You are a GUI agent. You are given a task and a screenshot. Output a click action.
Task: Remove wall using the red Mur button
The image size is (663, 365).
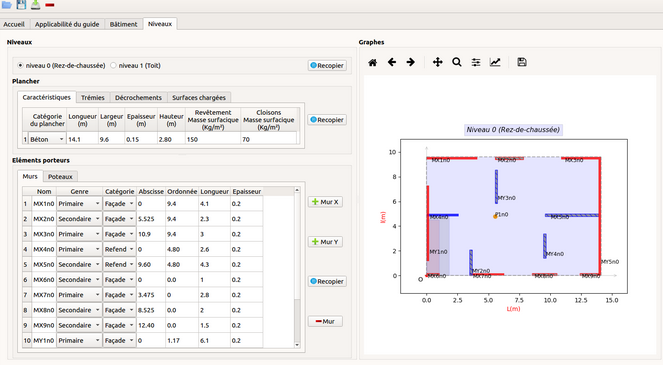click(x=325, y=321)
